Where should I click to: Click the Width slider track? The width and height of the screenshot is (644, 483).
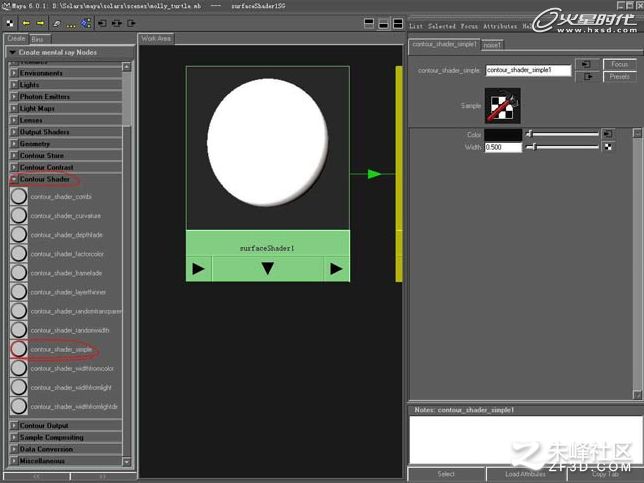pyautogui.click(x=562, y=147)
